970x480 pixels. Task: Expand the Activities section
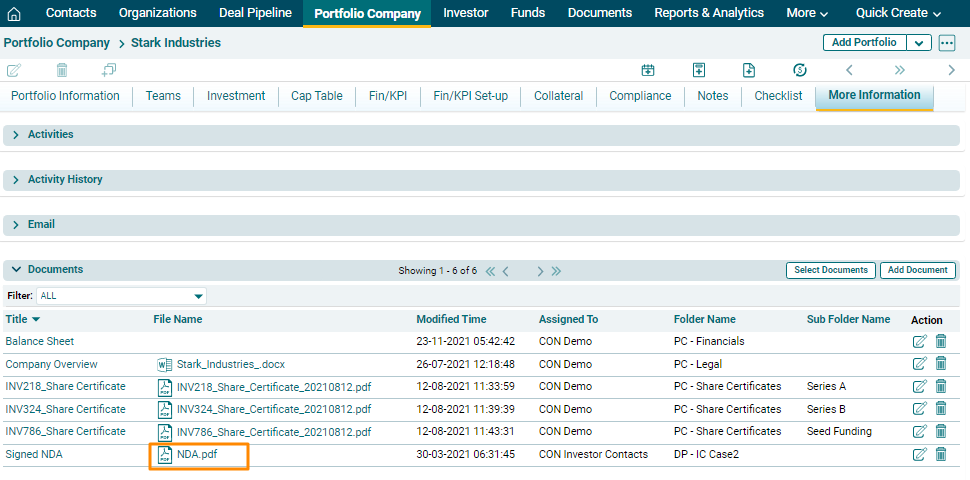[x=16, y=135]
